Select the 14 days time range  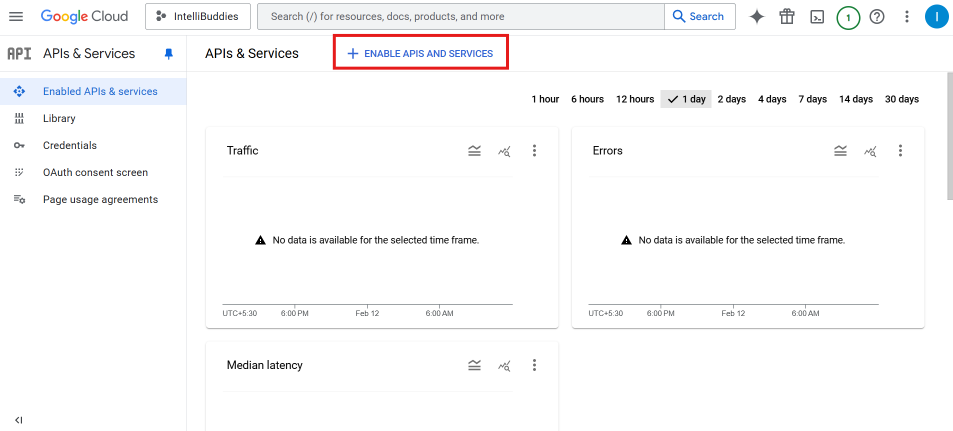click(856, 99)
